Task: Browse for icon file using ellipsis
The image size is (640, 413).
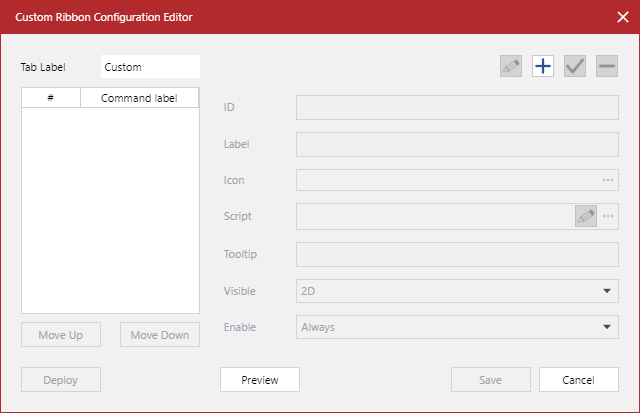Action: (x=607, y=180)
